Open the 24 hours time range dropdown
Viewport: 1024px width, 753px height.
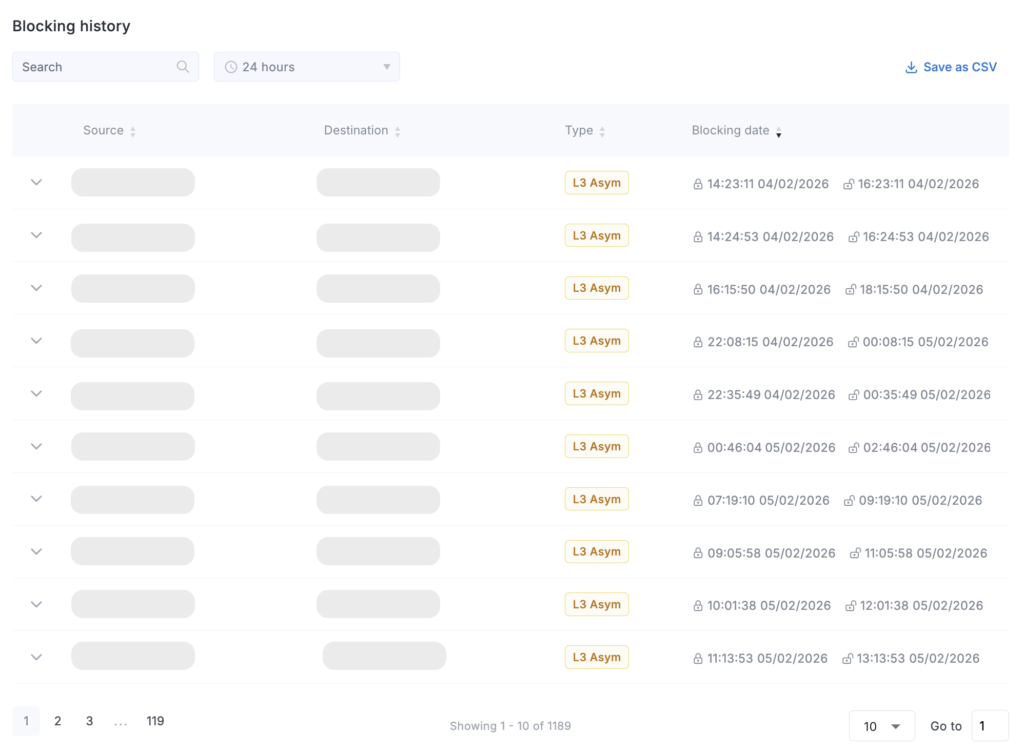[306, 67]
